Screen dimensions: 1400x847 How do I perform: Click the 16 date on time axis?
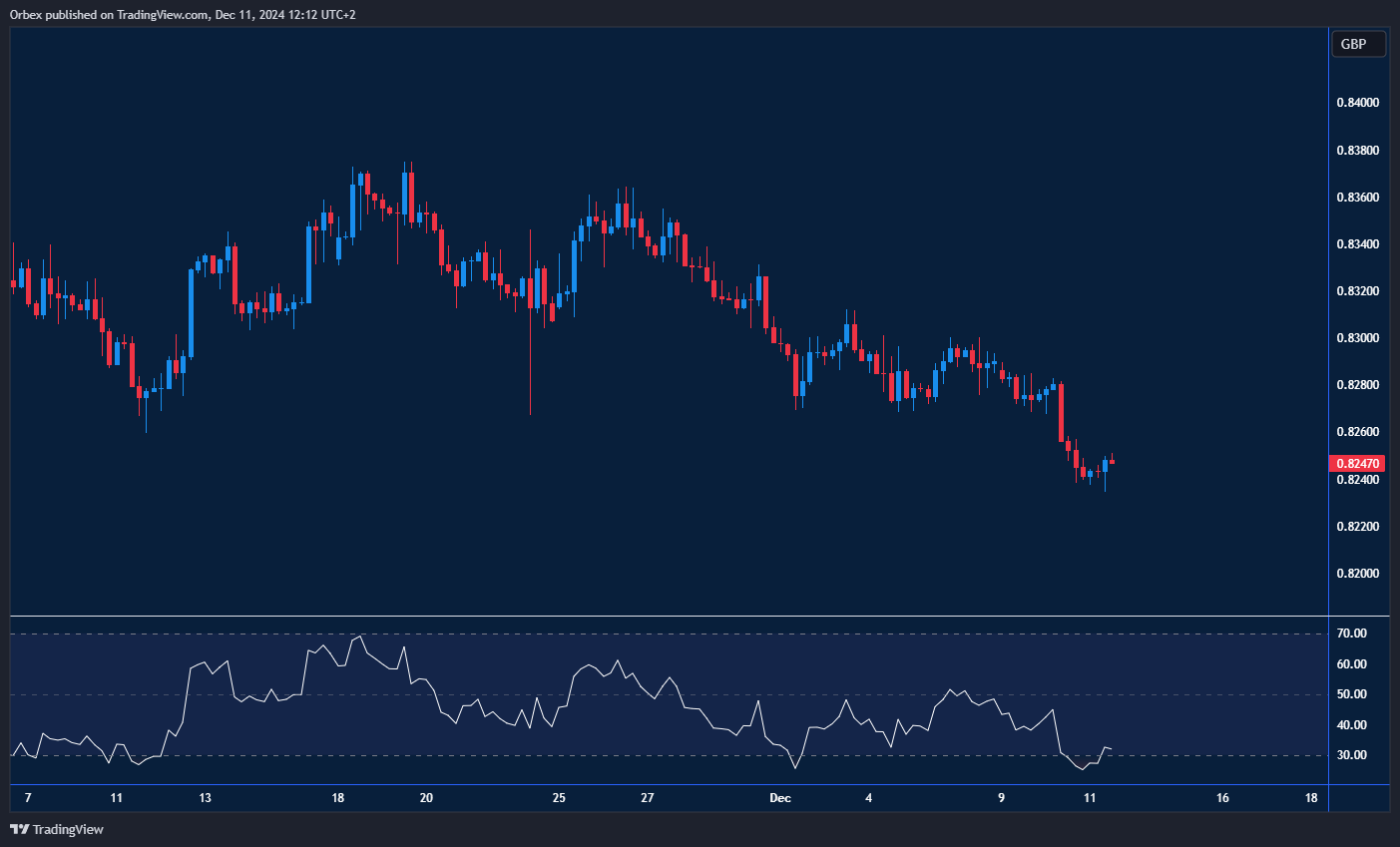1222,798
